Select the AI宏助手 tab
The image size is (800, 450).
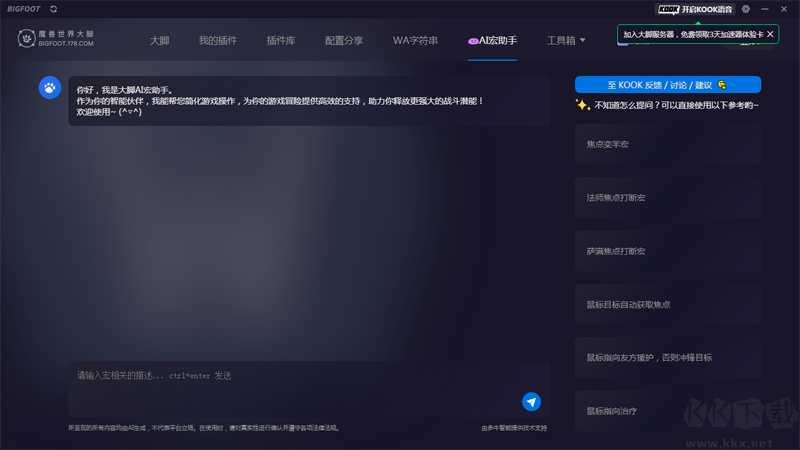pyautogui.click(x=492, y=40)
